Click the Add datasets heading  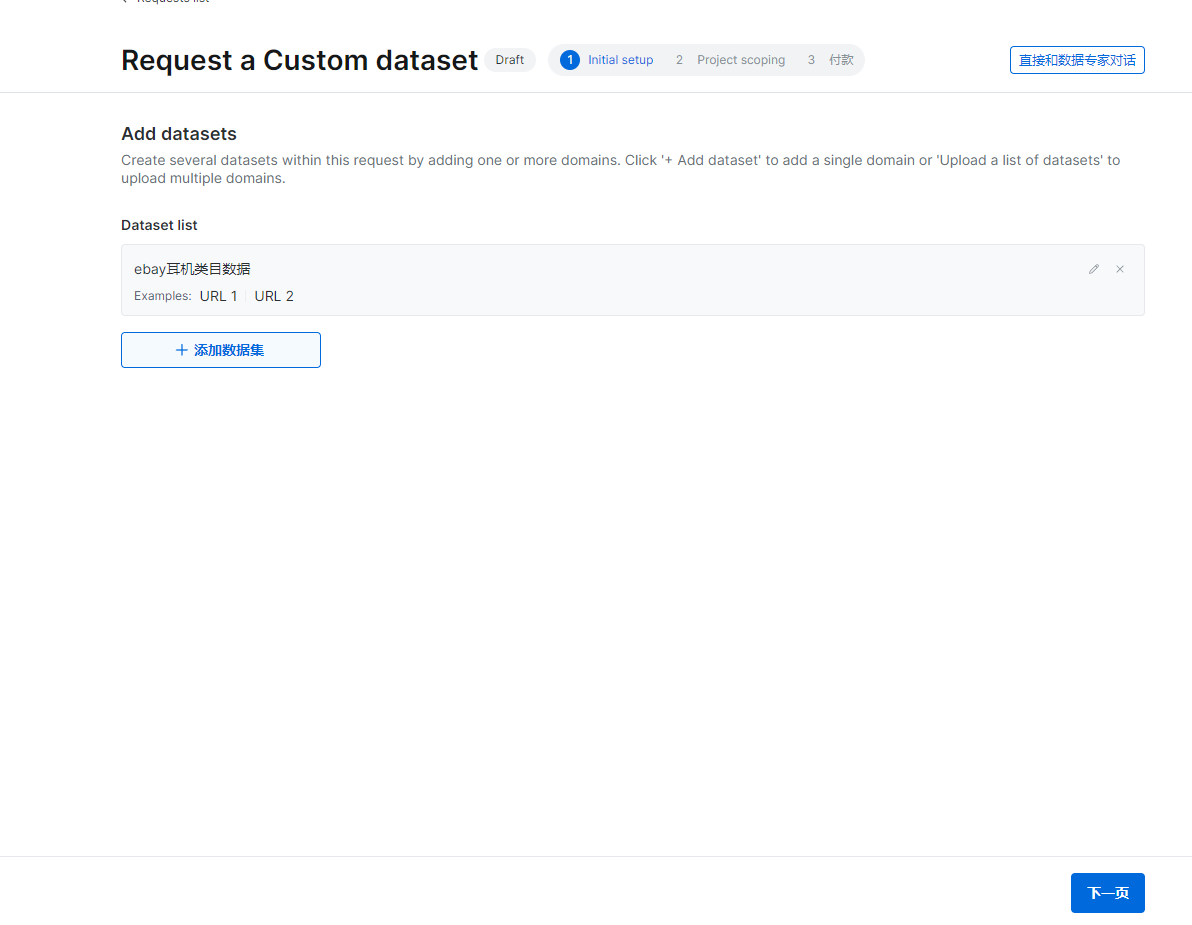(179, 134)
